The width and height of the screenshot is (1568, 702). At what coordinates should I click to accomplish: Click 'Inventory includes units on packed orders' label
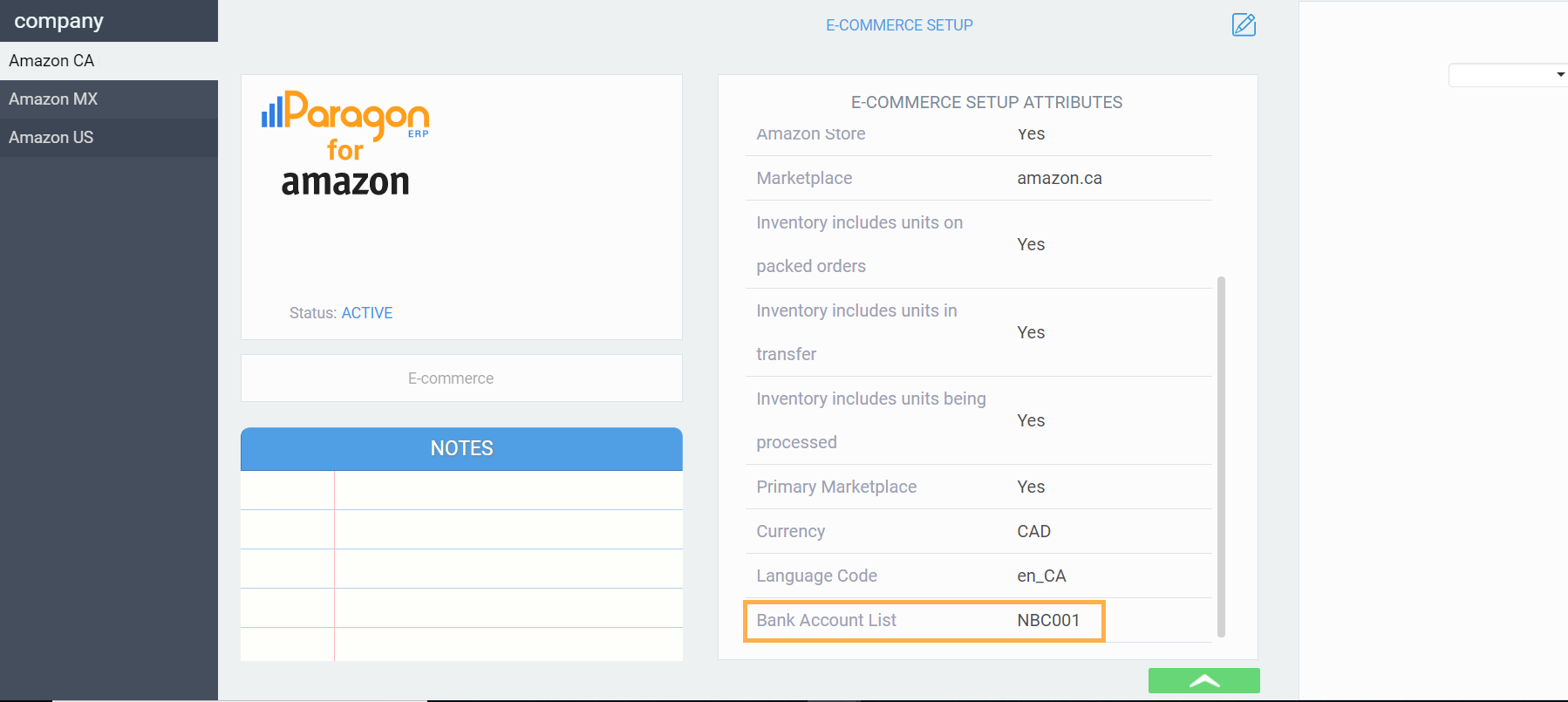pyautogui.click(x=859, y=244)
